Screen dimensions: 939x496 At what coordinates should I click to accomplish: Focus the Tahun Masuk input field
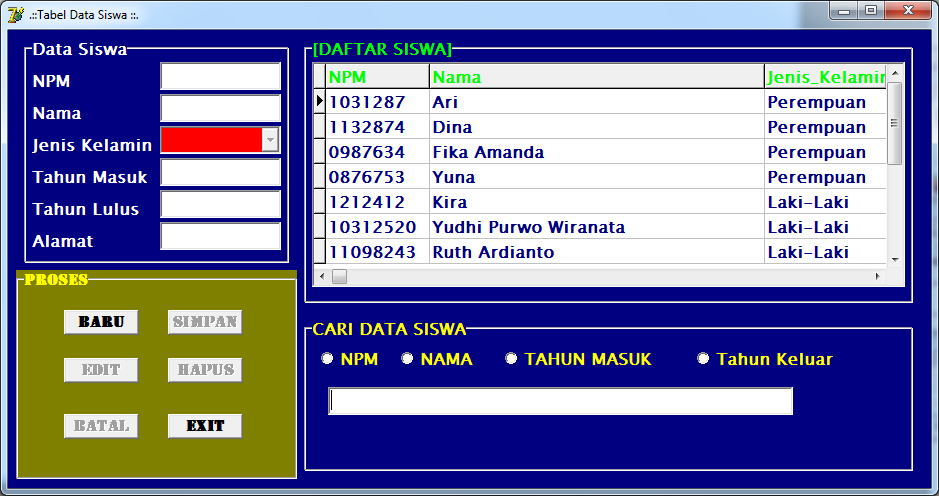[x=220, y=173]
